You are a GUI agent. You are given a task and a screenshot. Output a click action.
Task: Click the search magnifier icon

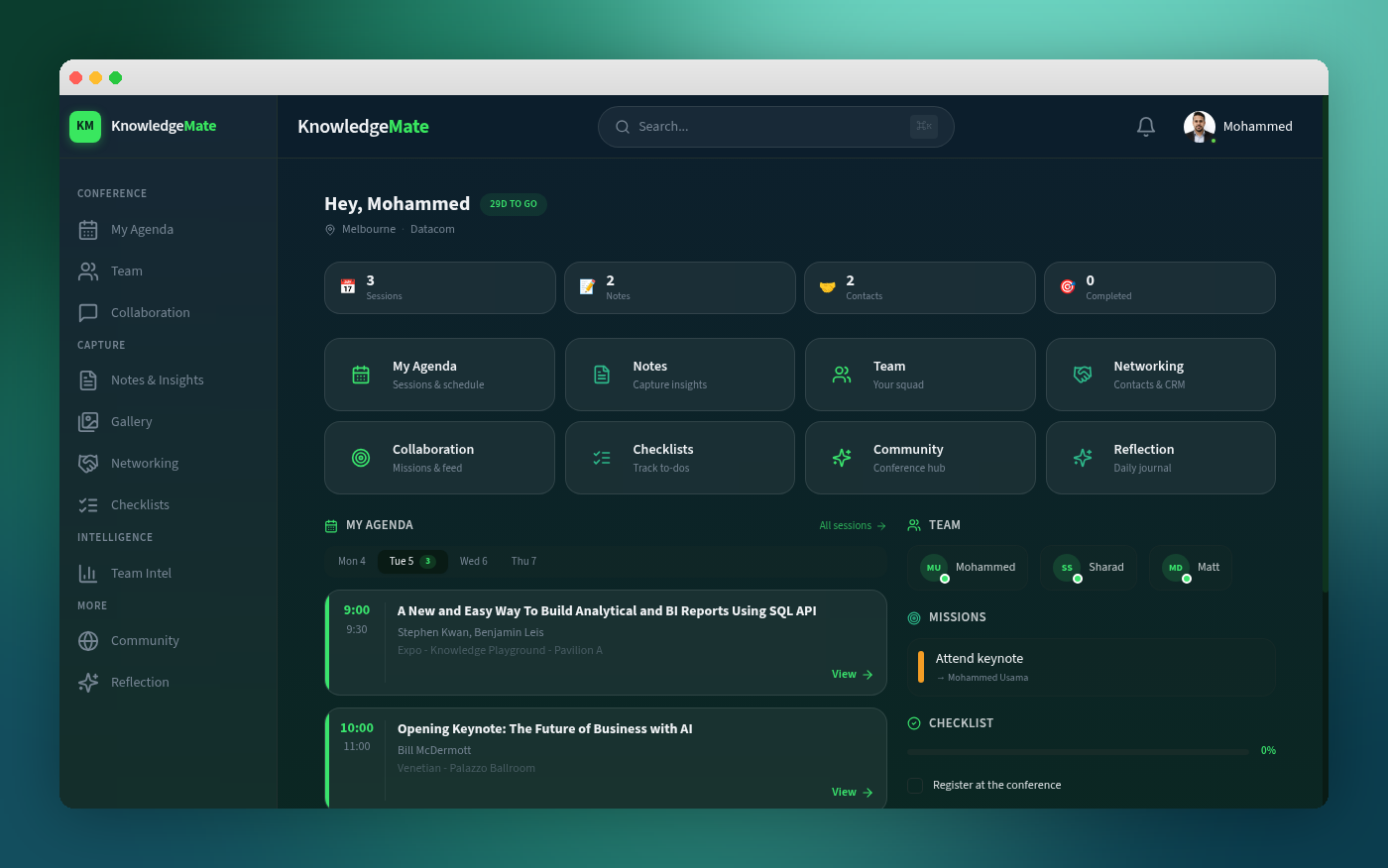[x=623, y=127]
